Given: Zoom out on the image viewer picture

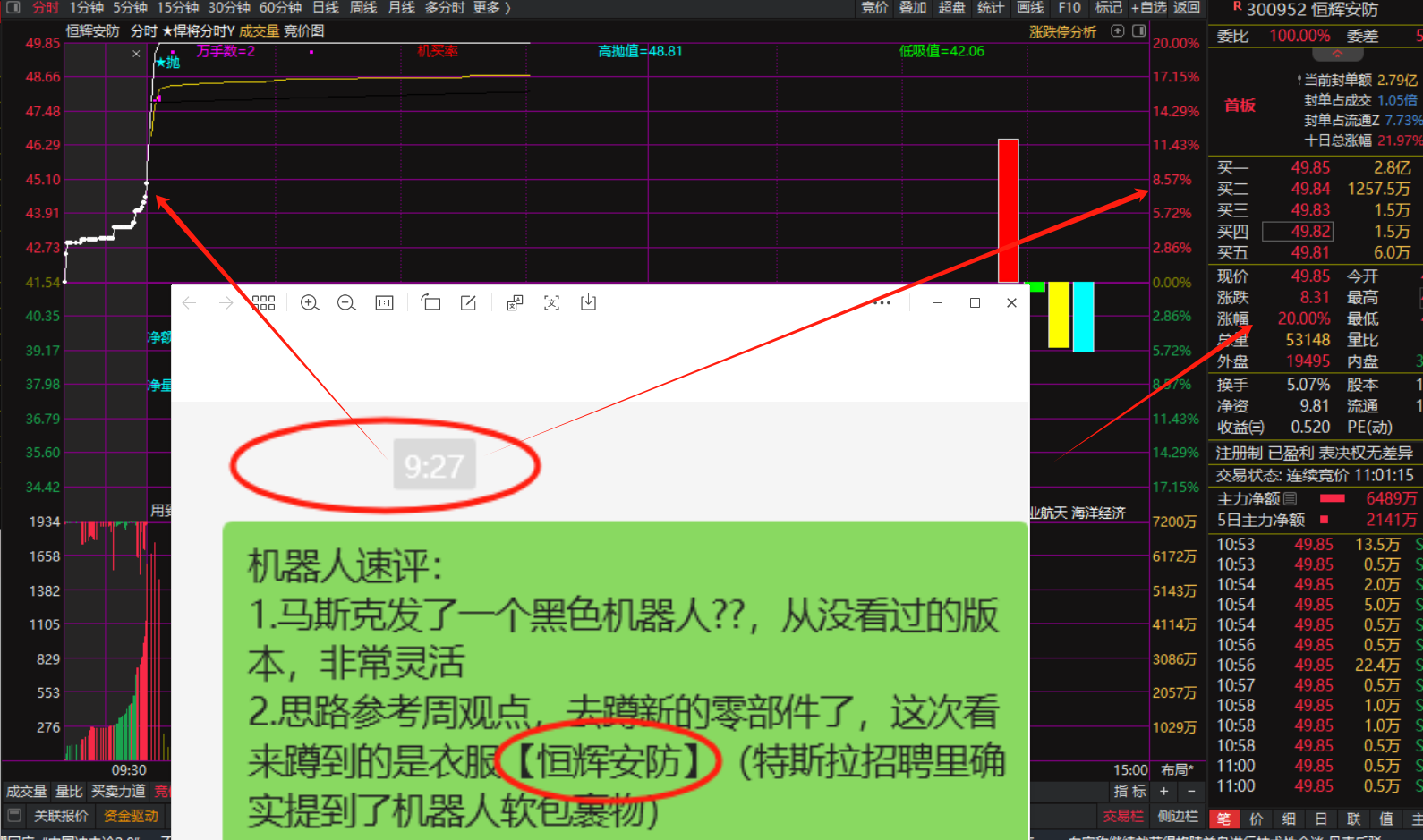Looking at the screenshot, I should click(x=346, y=303).
